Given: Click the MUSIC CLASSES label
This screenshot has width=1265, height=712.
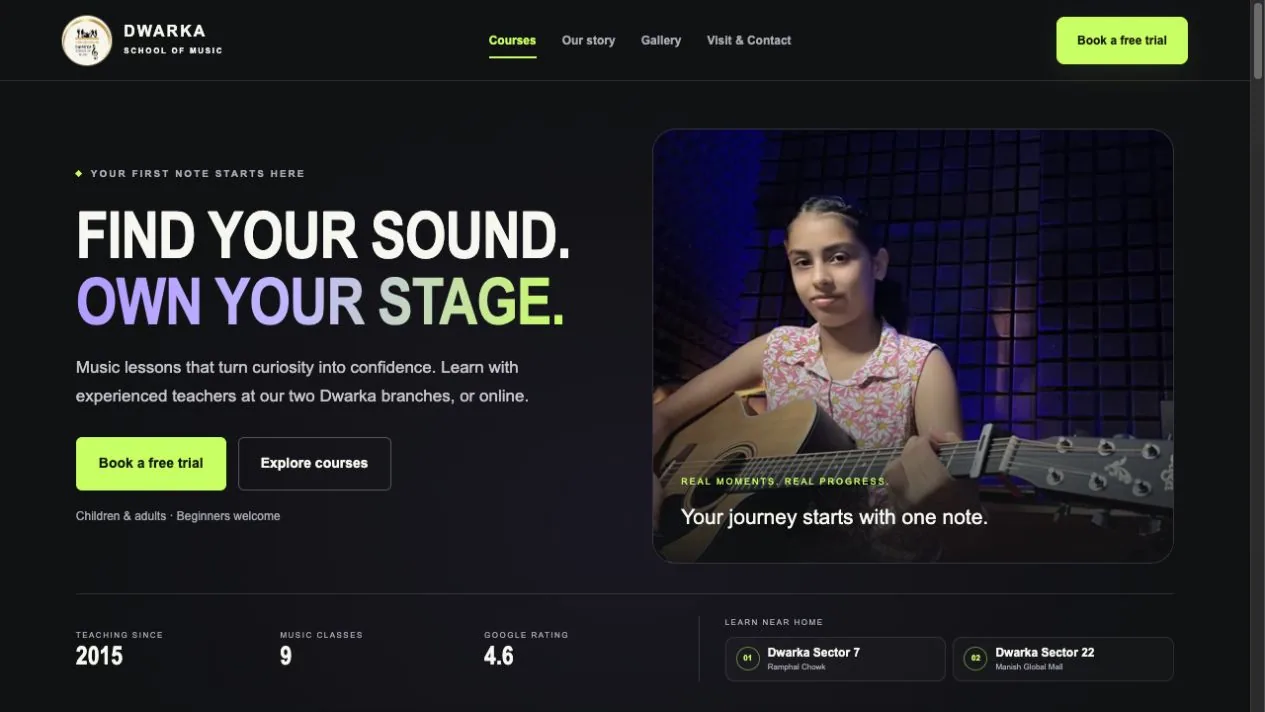Looking at the screenshot, I should (x=321, y=635).
